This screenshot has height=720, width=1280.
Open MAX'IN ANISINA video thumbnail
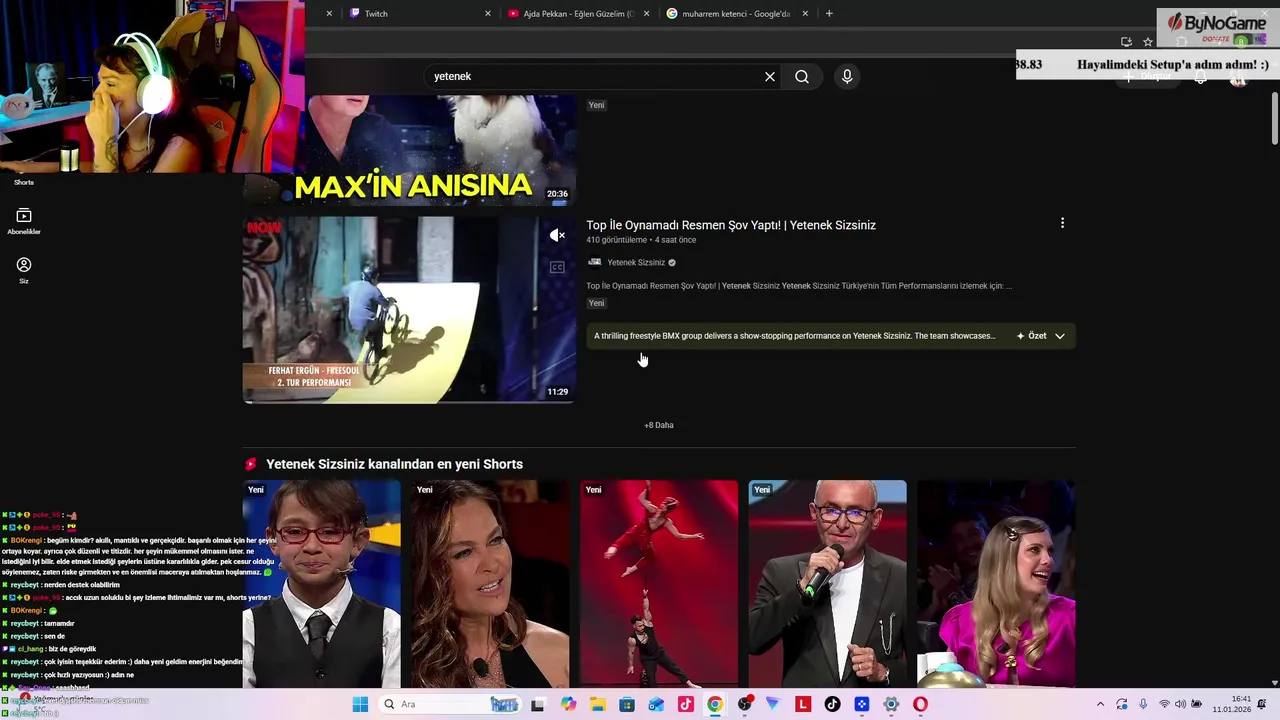coord(409,150)
